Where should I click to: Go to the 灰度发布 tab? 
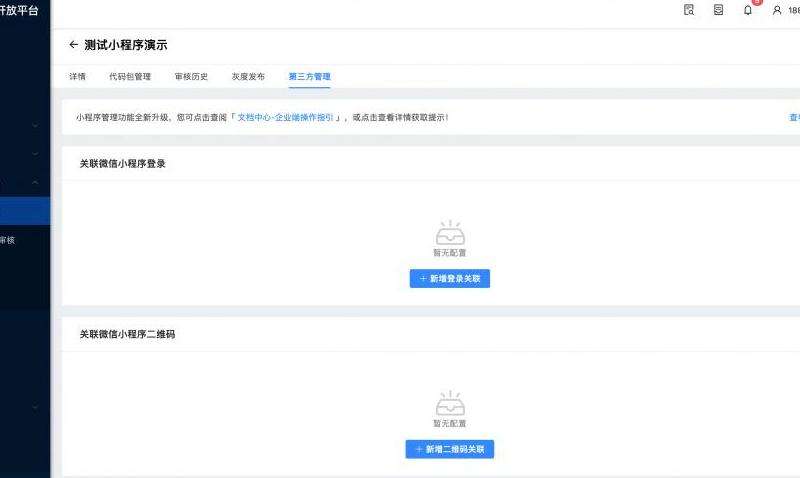tap(248, 76)
